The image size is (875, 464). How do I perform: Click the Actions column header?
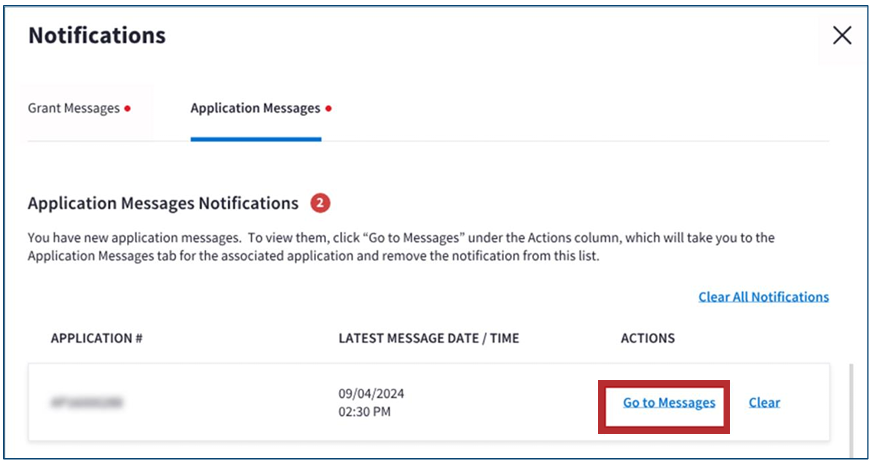coord(647,338)
